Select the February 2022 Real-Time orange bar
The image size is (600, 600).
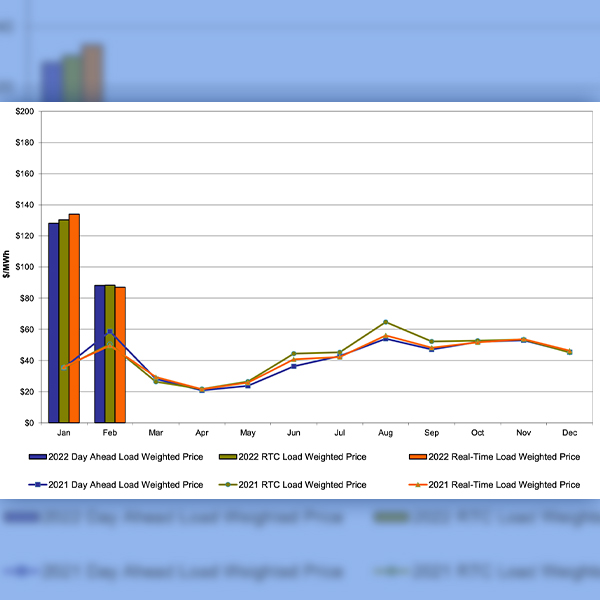[x=120, y=354]
